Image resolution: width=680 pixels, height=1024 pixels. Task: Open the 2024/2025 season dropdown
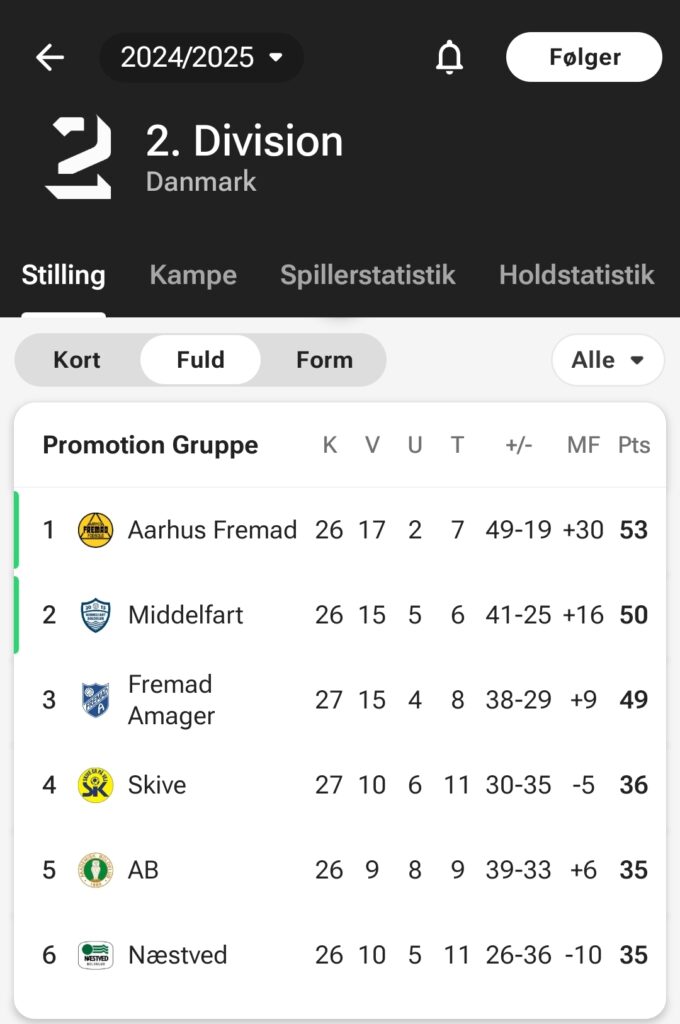pyautogui.click(x=201, y=57)
